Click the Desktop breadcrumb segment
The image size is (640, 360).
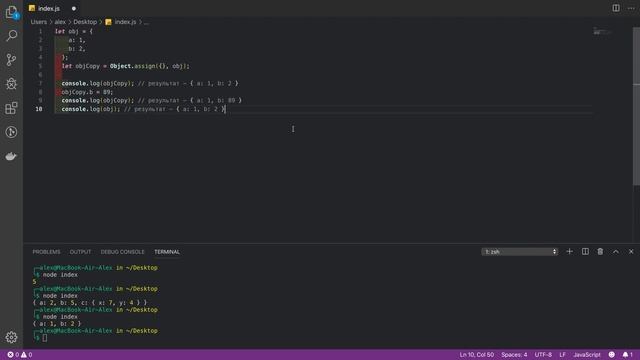pos(85,22)
